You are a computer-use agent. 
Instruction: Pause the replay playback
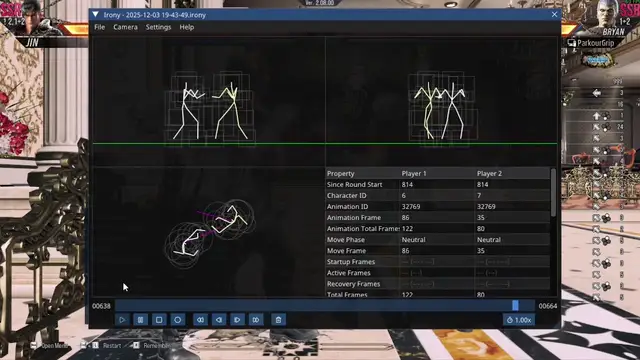click(140, 320)
